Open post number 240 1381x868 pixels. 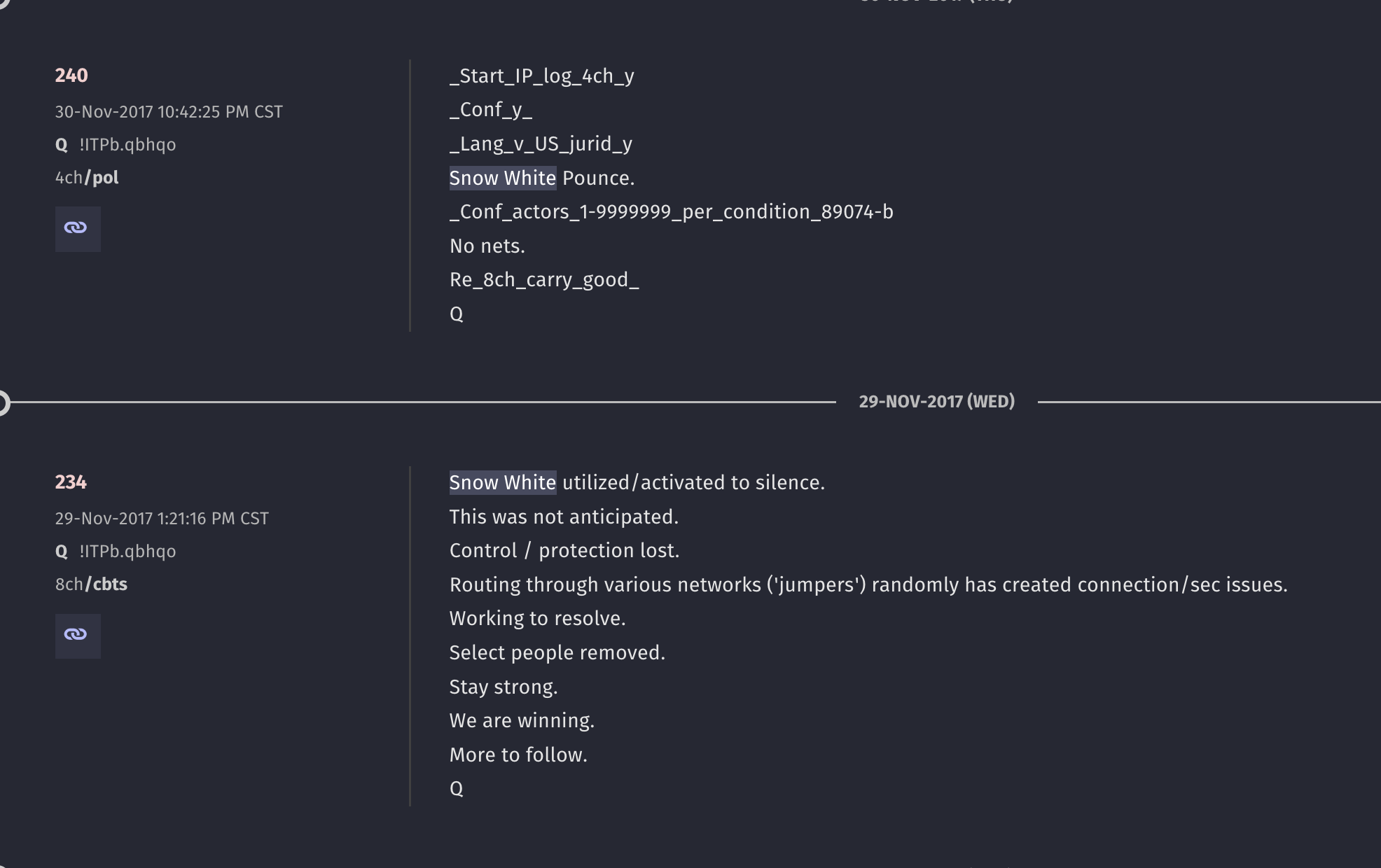click(x=71, y=76)
